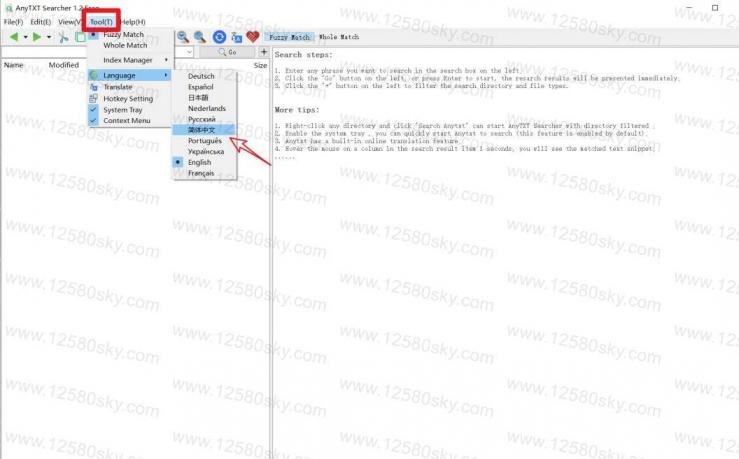Image resolution: width=739 pixels, height=459 pixels.
Task: Sort results by Name column
Action: (x=13, y=65)
